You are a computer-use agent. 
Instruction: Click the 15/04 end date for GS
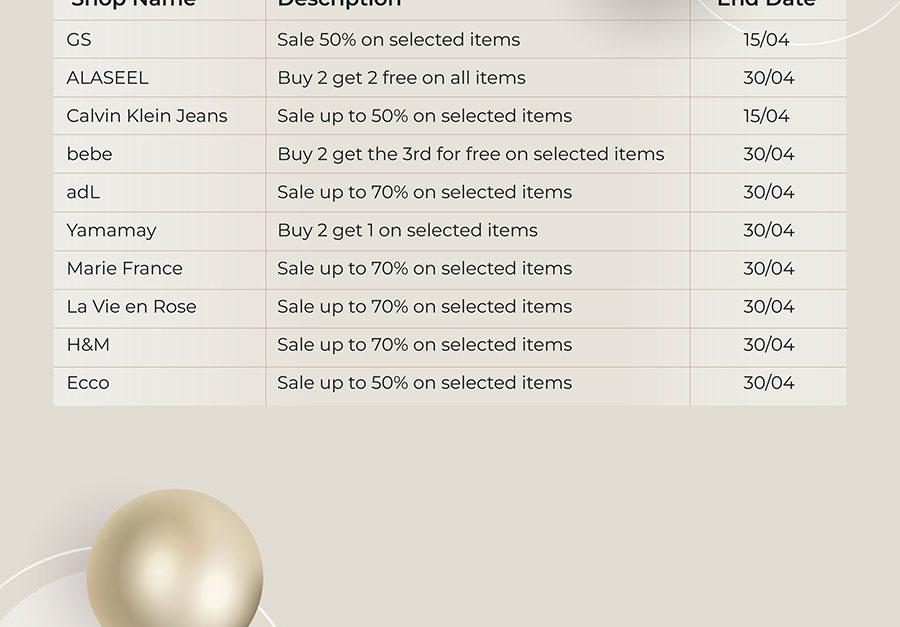766,40
